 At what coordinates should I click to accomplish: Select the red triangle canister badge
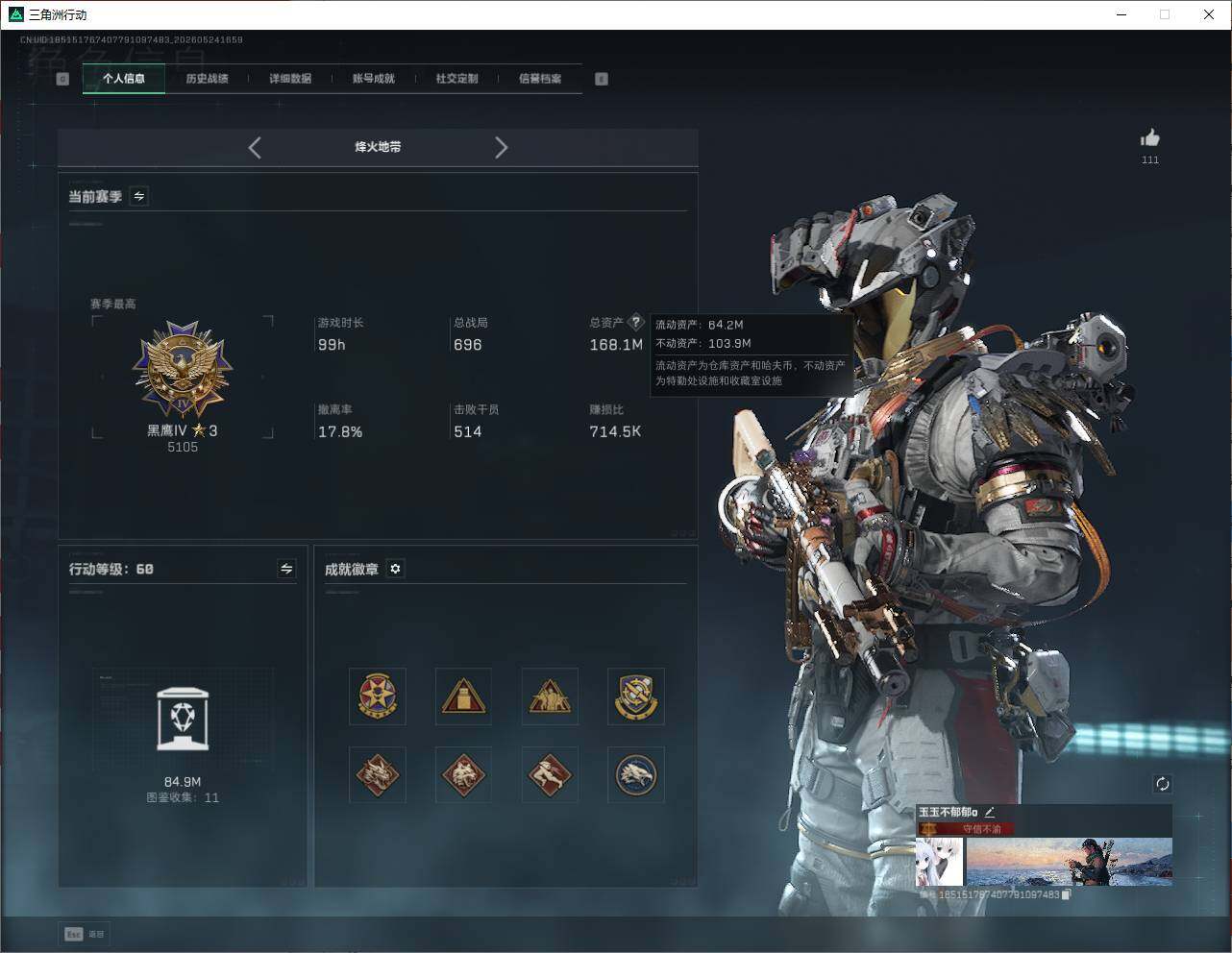[x=463, y=696]
